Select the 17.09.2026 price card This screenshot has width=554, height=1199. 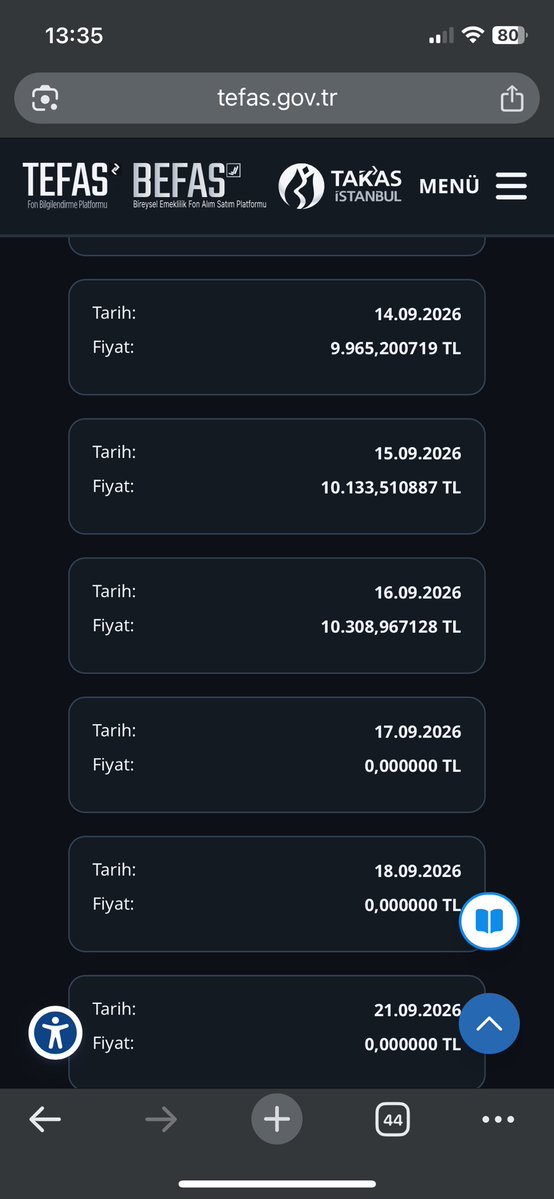277,755
